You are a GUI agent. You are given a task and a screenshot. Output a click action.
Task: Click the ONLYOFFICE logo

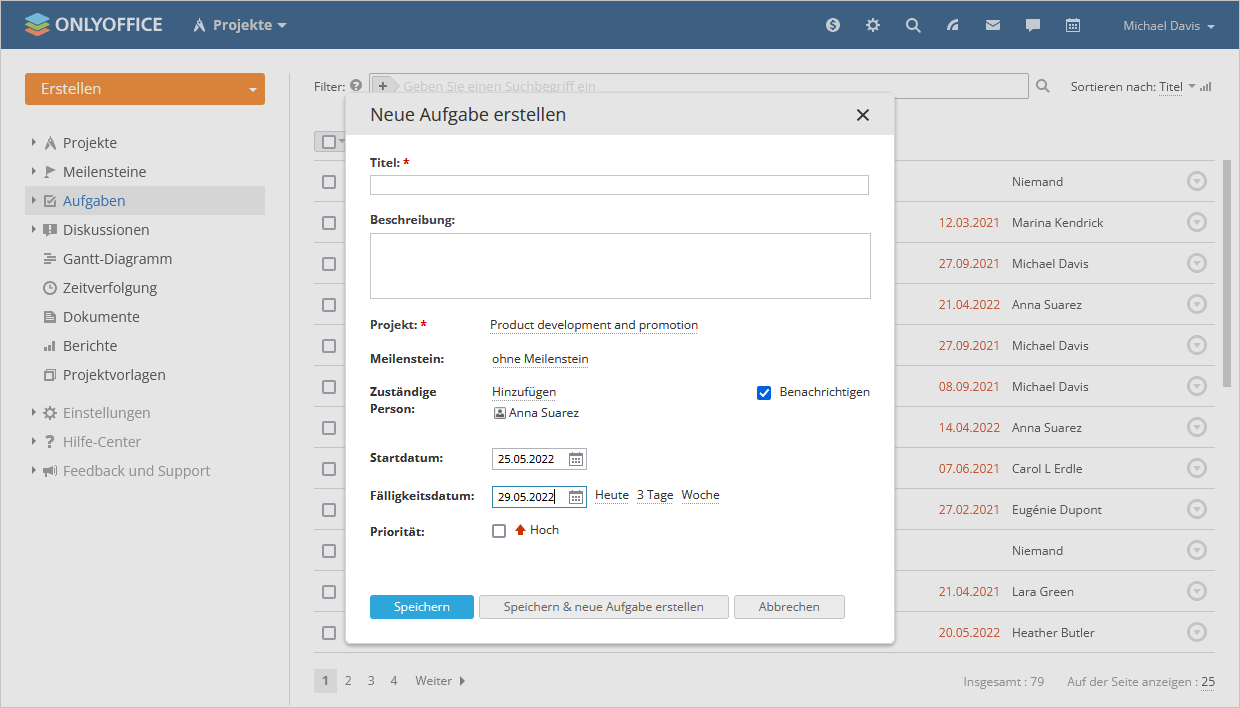click(x=93, y=25)
